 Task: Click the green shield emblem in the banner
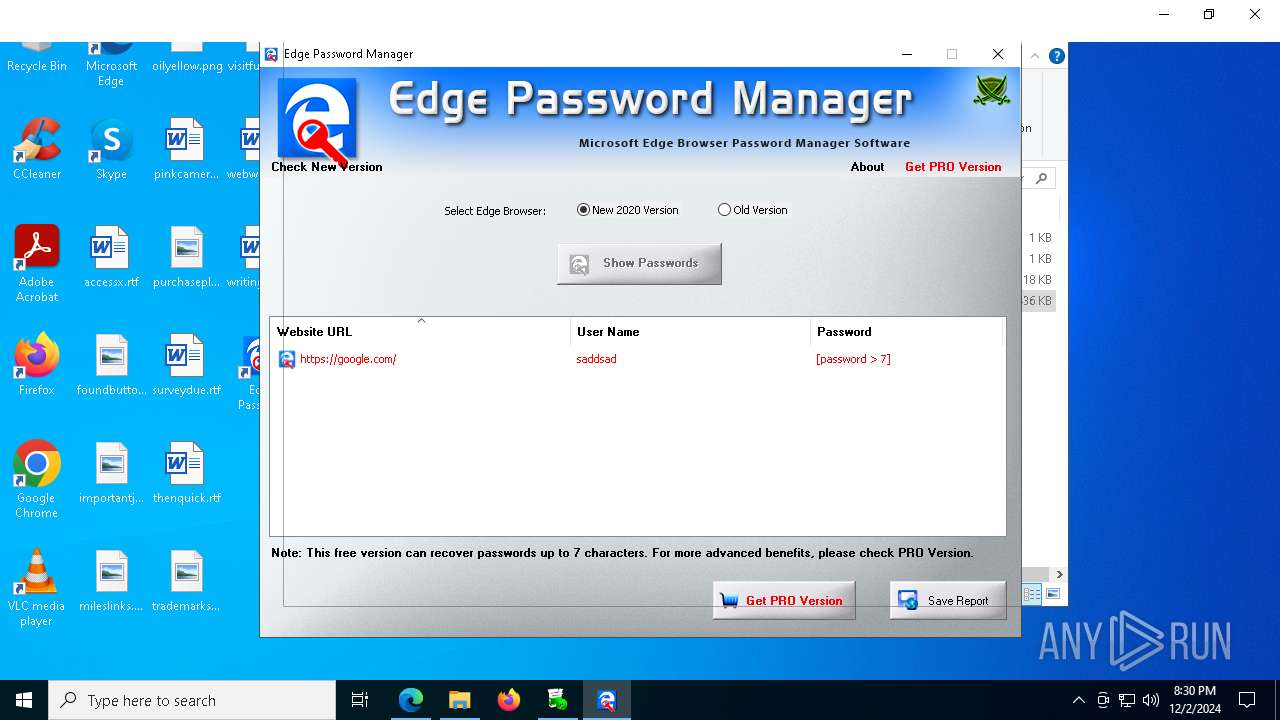(991, 92)
